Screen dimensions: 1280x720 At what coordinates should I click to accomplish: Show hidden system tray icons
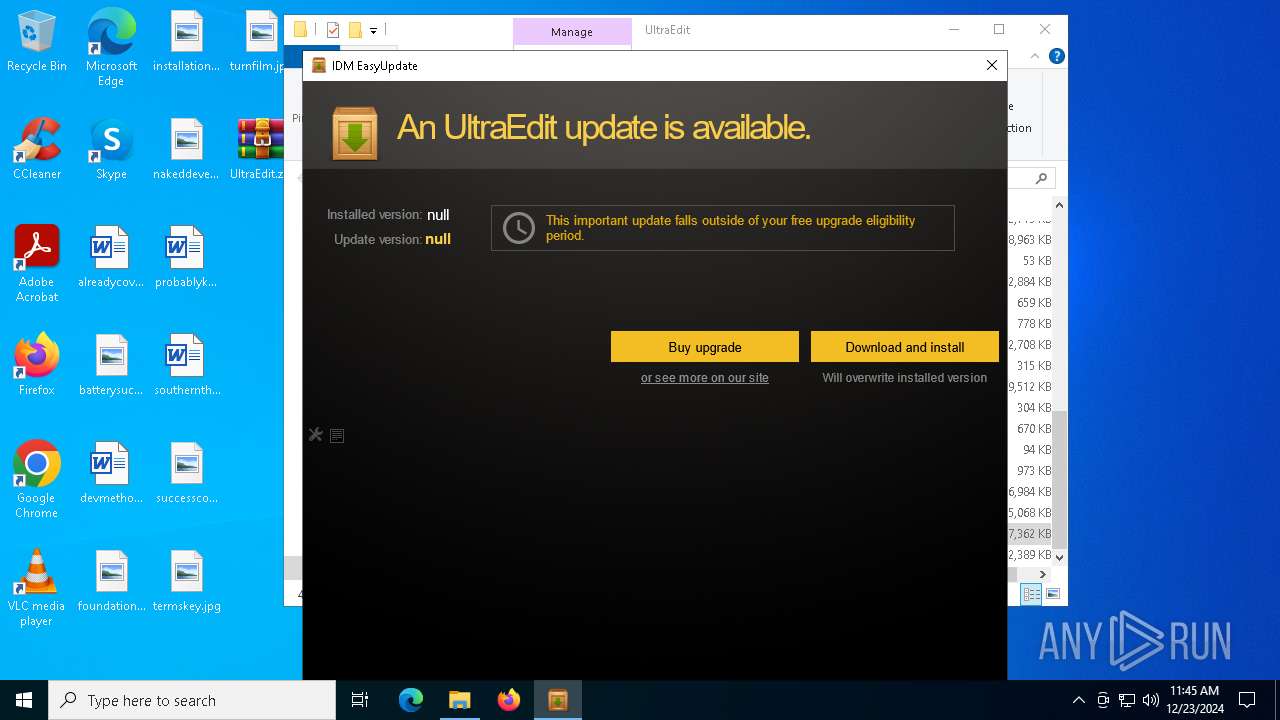pos(1079,700)
